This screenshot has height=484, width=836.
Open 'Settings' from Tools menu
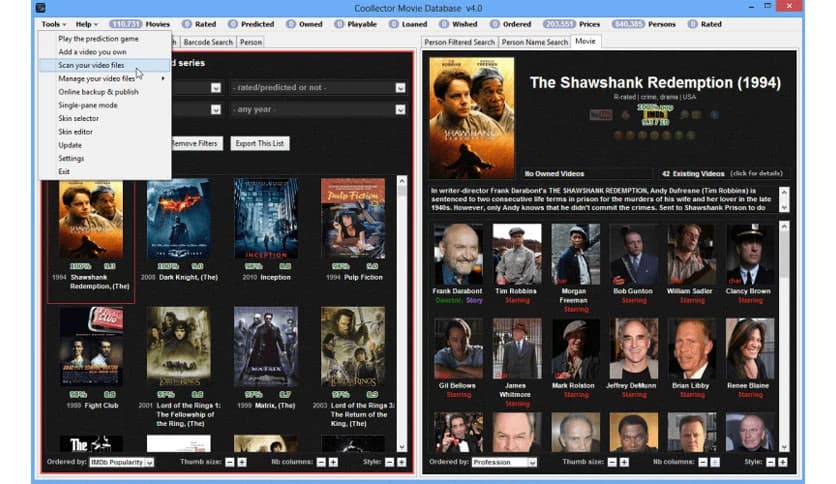[x=105, y=158]
